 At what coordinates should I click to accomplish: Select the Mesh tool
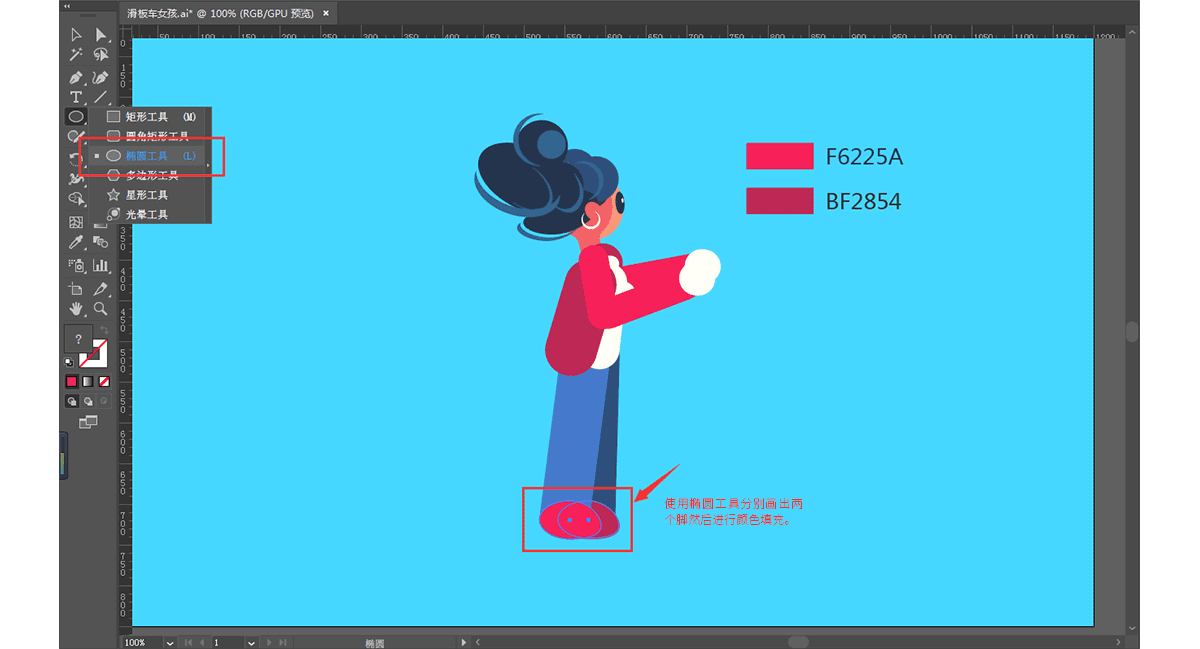pos(76,222)
